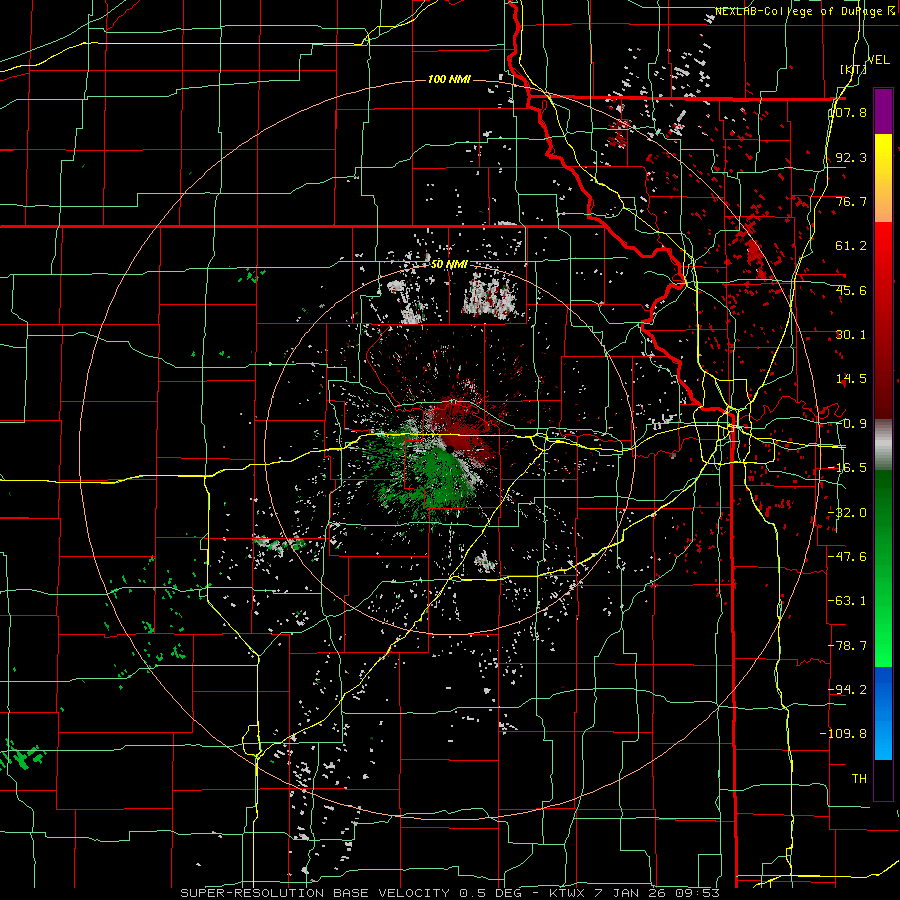Click the -109.8 value on velocity scale
This screenshot has width=900, height=900.
844,733
